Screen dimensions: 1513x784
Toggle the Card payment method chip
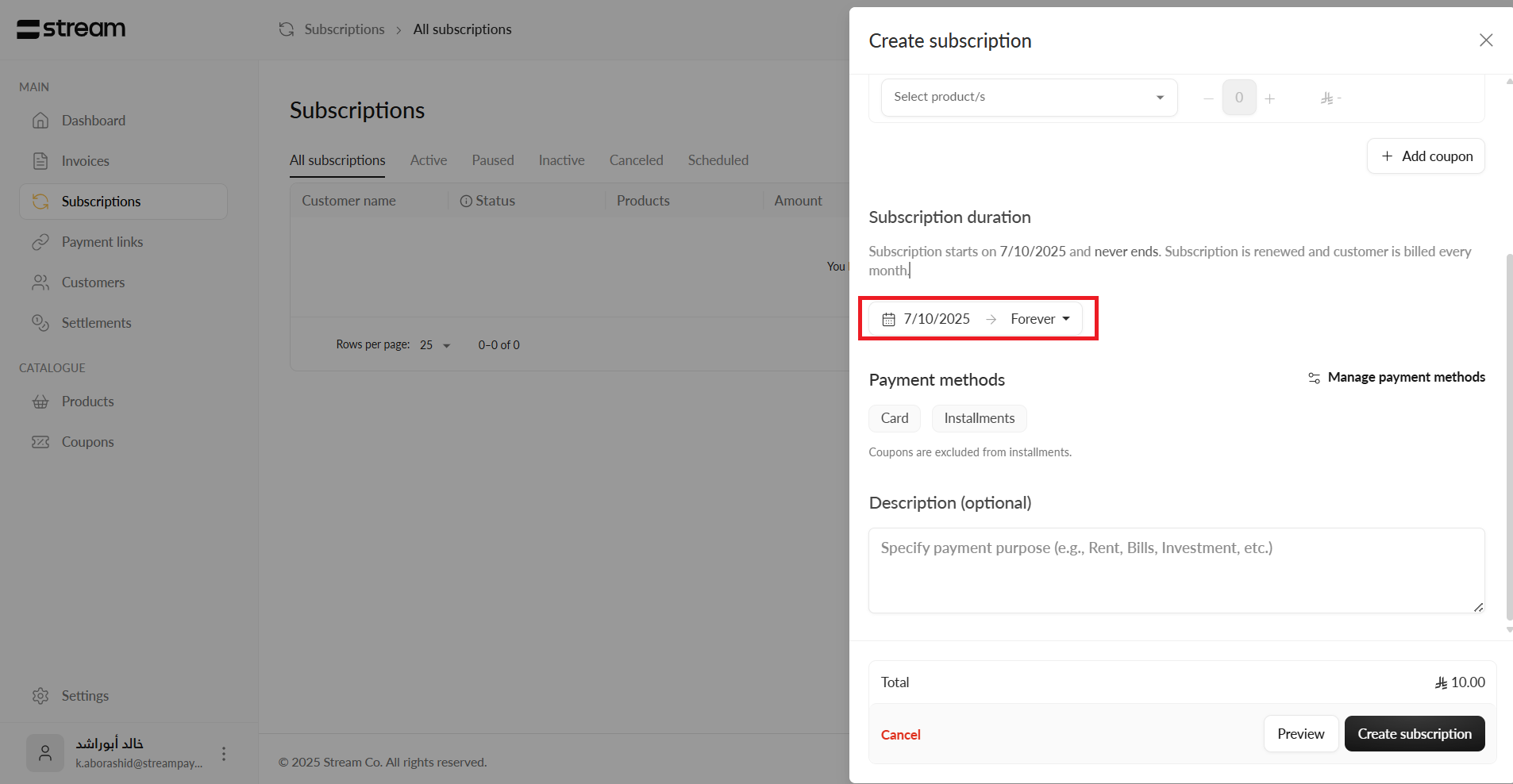894,418
